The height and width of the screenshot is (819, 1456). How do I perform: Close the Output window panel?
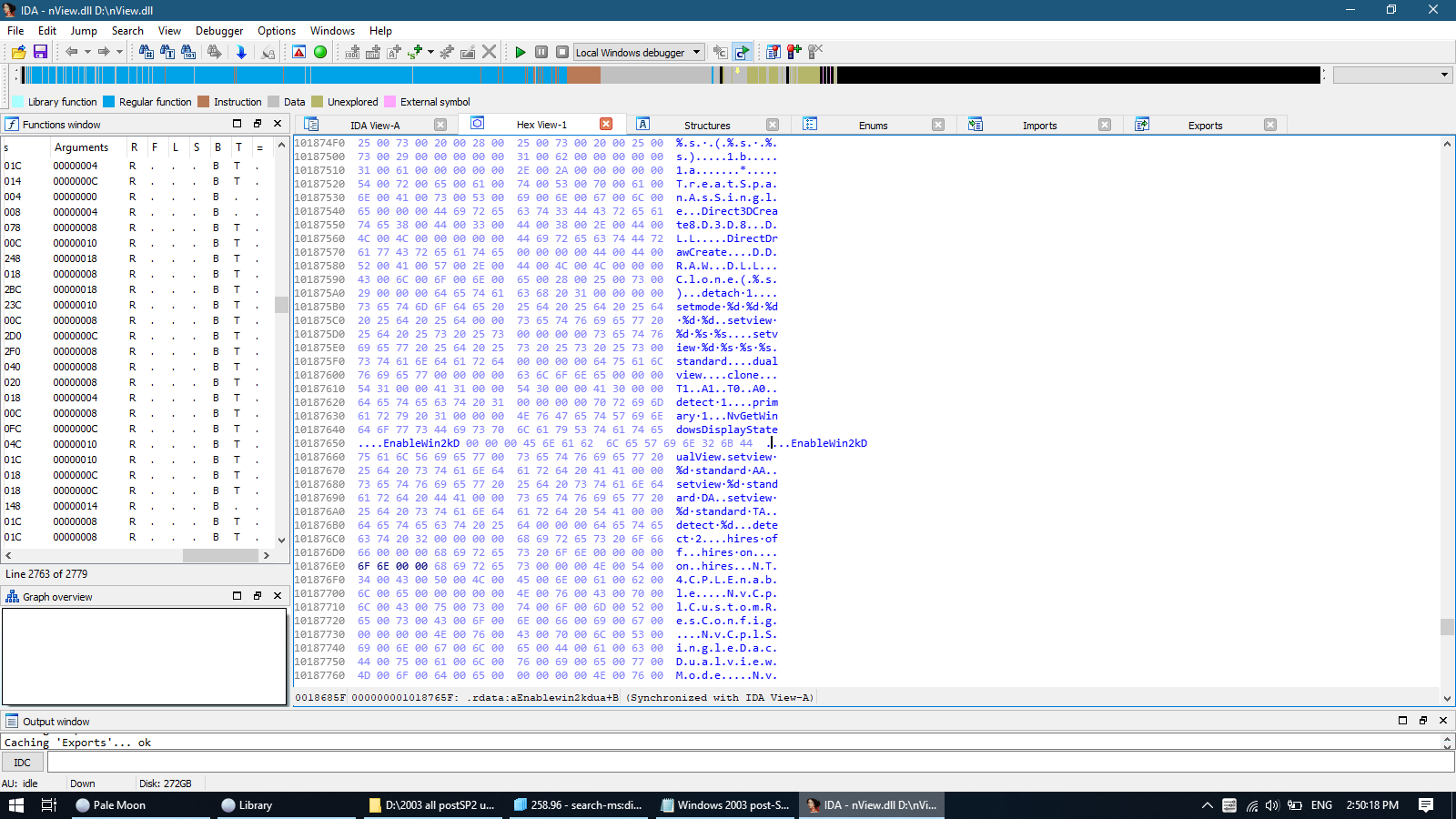[1443, 720]
